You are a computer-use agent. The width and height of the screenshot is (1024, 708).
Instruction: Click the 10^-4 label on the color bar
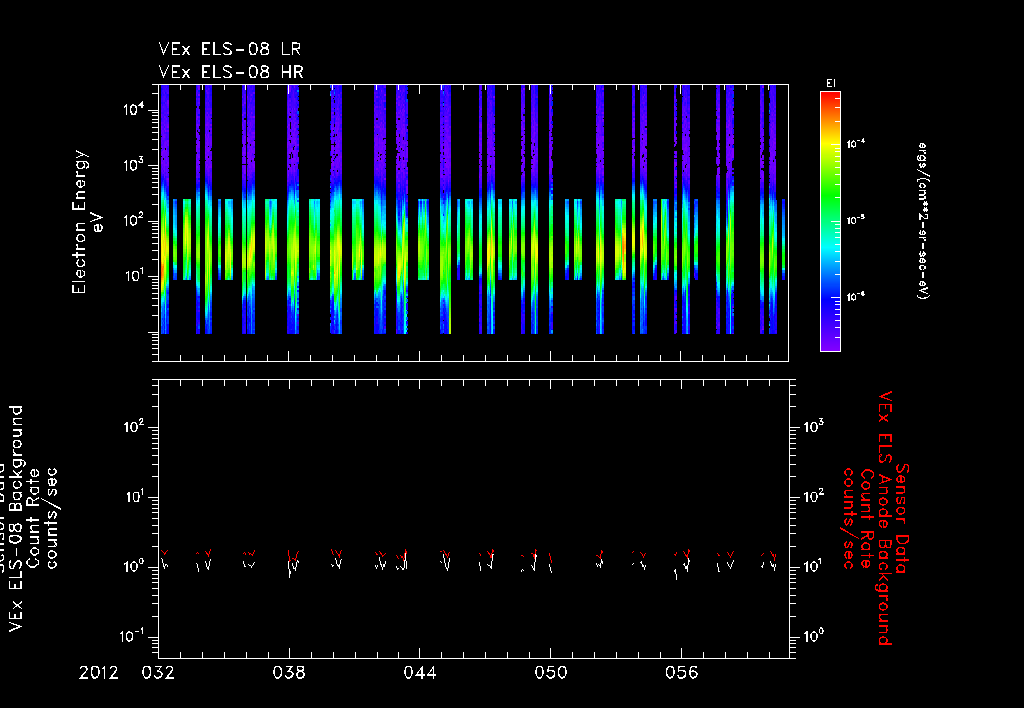point(856,144)
